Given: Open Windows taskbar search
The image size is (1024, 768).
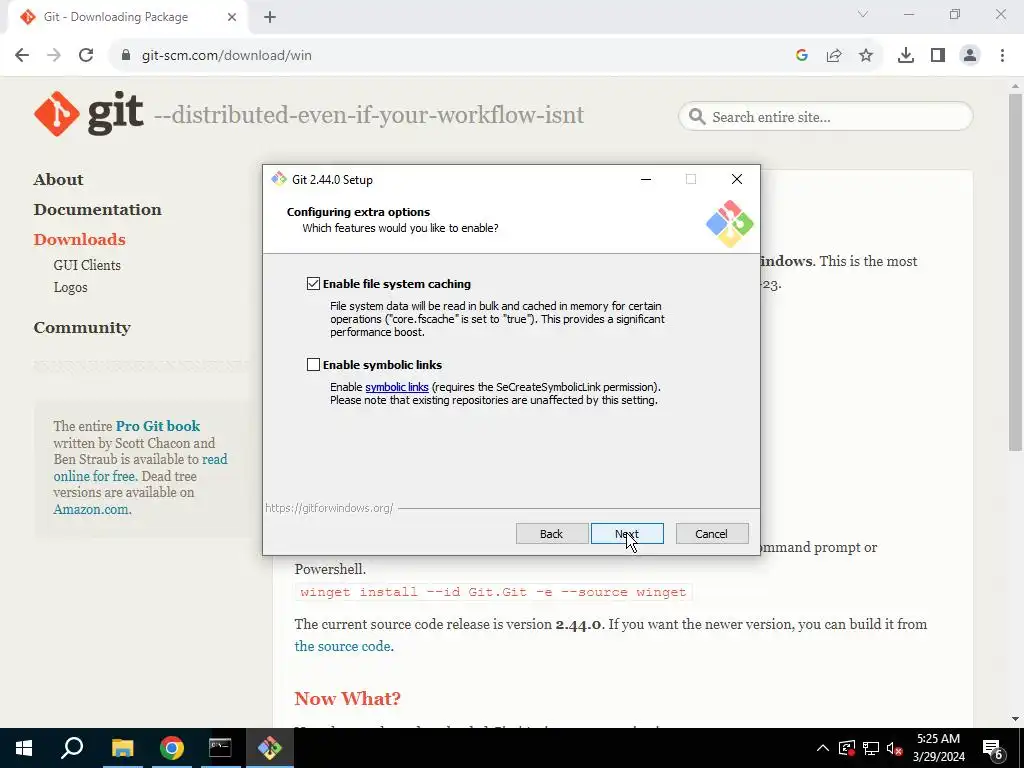Looking at the screenshot, I should [x=72, y=748].
